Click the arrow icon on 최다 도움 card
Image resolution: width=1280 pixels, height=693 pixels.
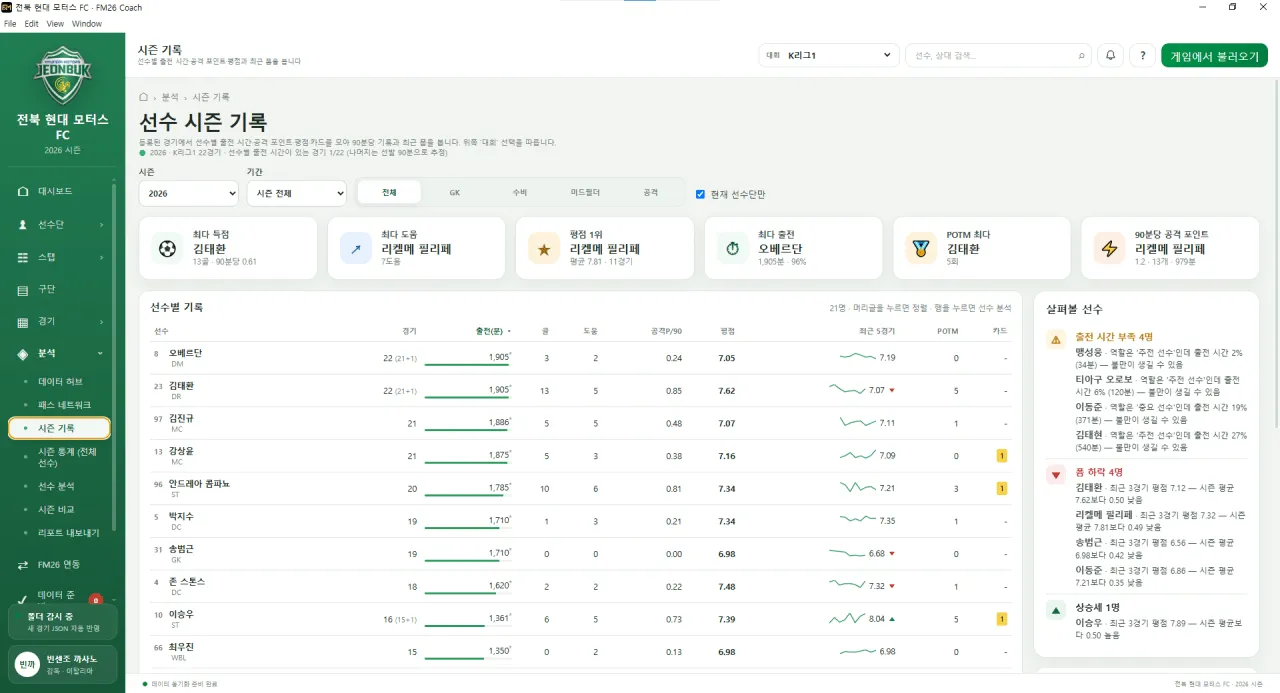(x=356, y=248)
